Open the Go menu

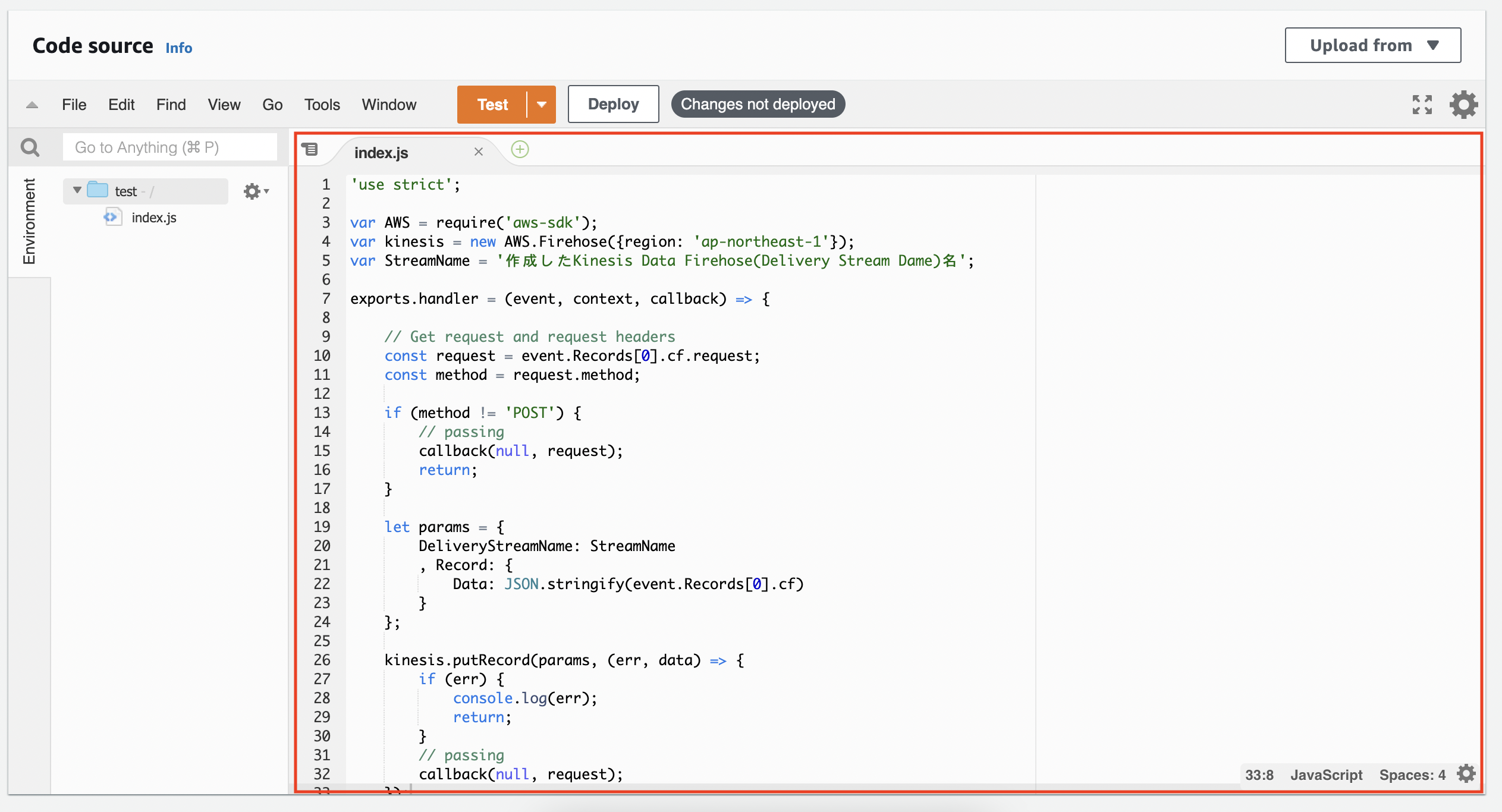tap(272, 105)
